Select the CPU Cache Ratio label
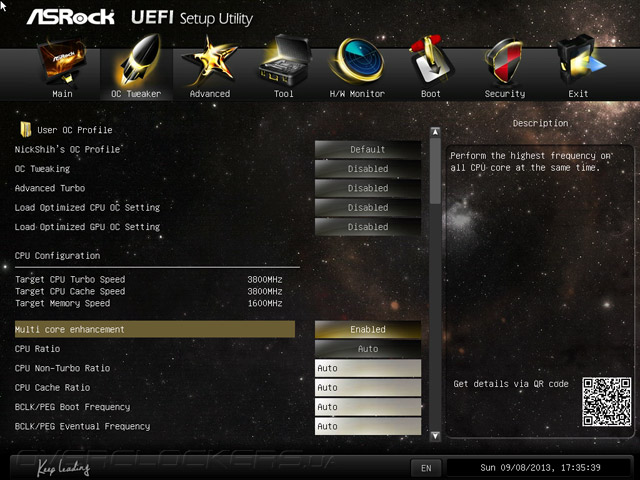The image size is (640, 480). (52, 388)
